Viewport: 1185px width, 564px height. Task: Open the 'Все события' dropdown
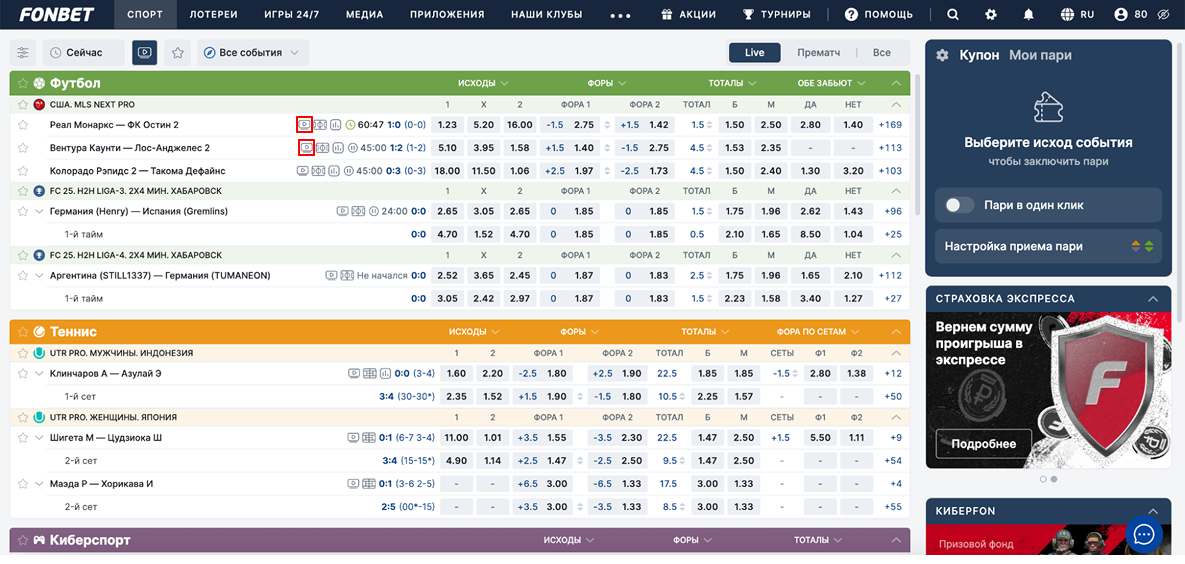[x=253, y=52]
